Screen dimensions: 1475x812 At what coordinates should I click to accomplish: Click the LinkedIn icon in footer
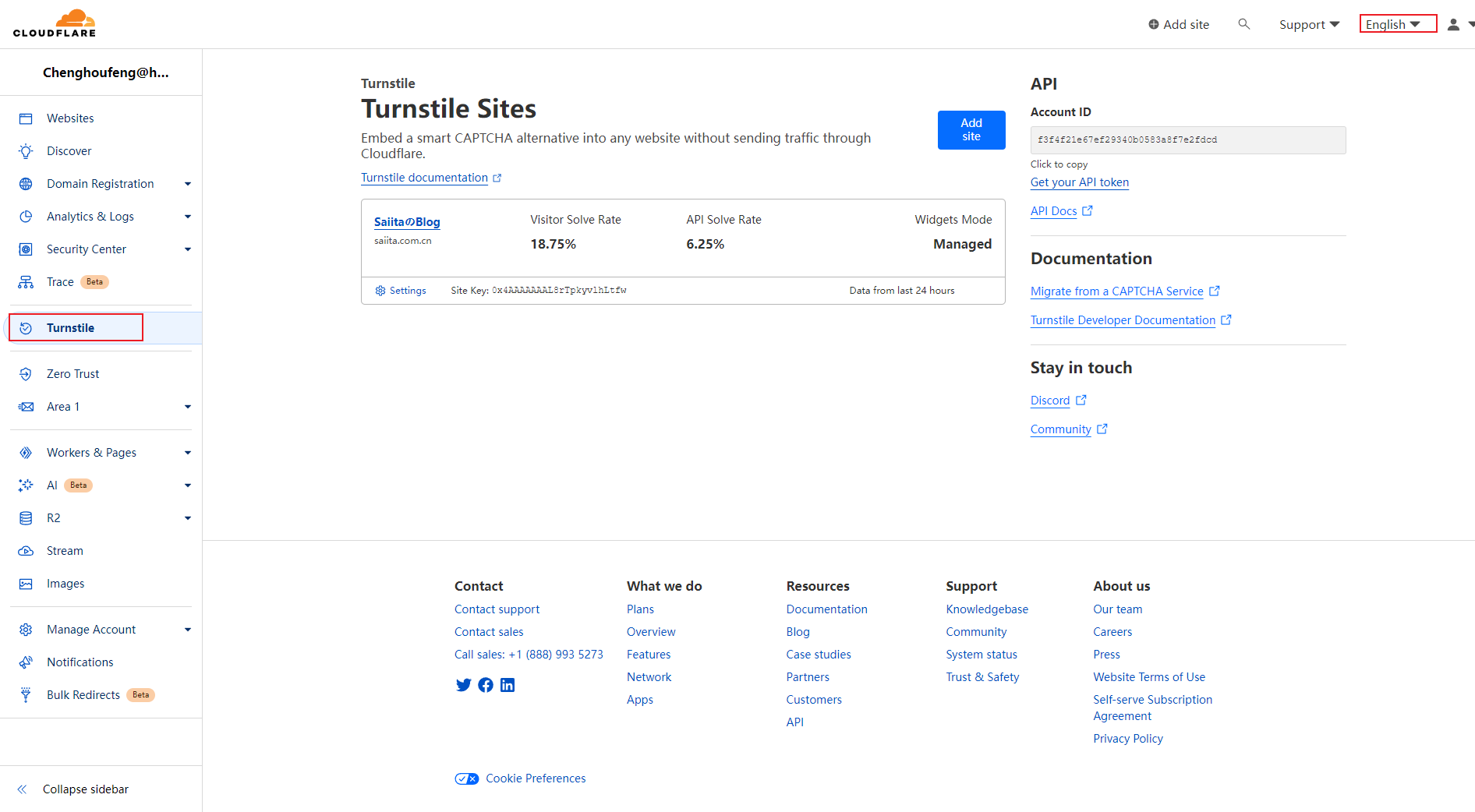(x=508, y=685)
